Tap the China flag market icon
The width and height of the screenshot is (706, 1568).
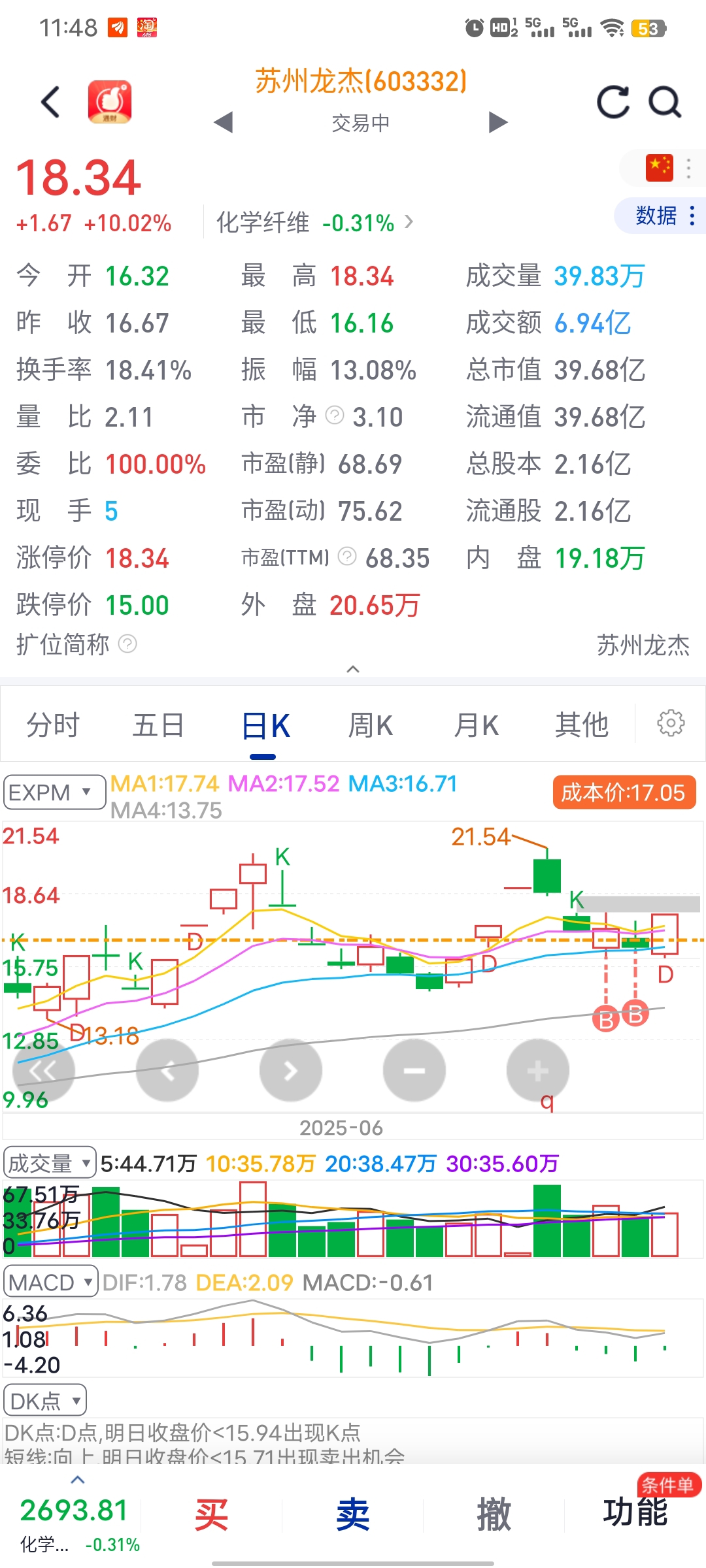tap(659, 168)
